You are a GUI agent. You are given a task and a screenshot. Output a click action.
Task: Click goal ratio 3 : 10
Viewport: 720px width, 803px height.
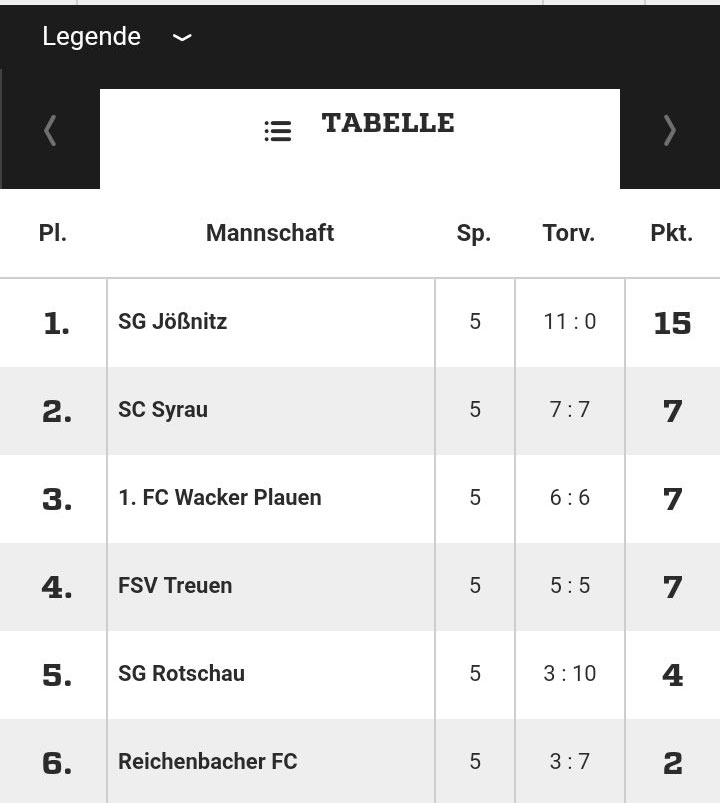(x=569, y=674)
